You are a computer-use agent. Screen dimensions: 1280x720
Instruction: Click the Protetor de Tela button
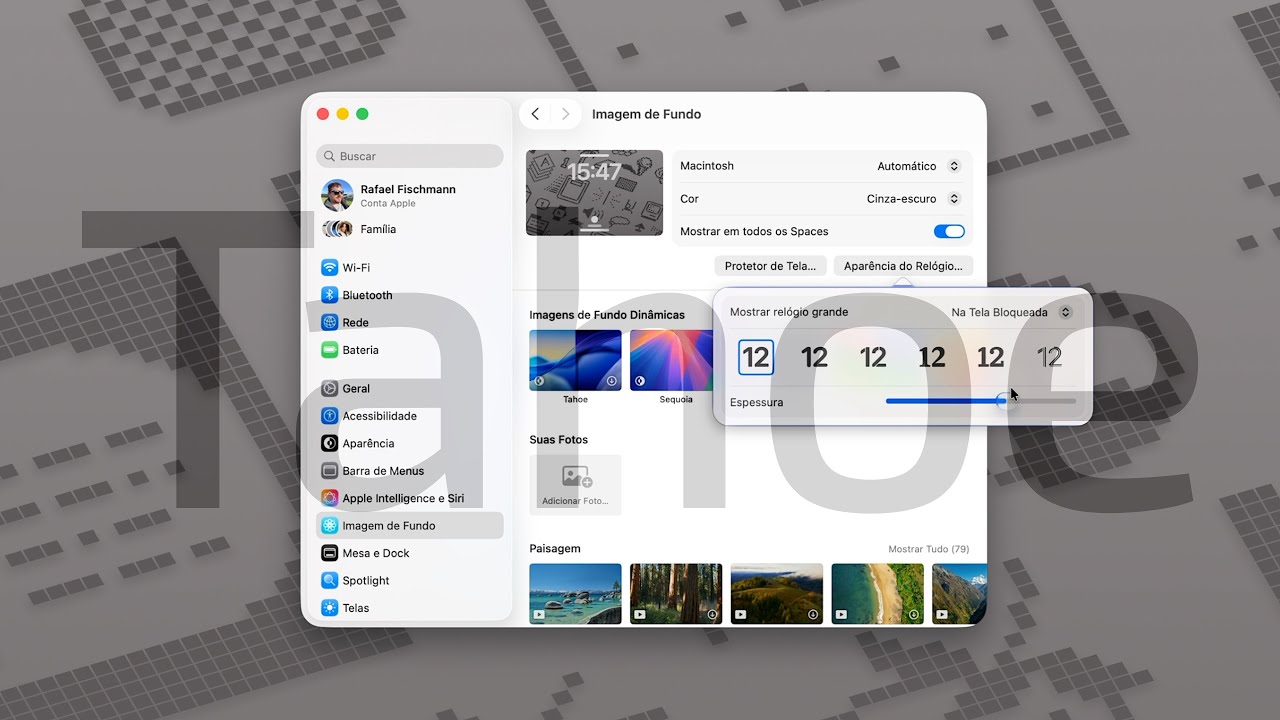[770, 266]
